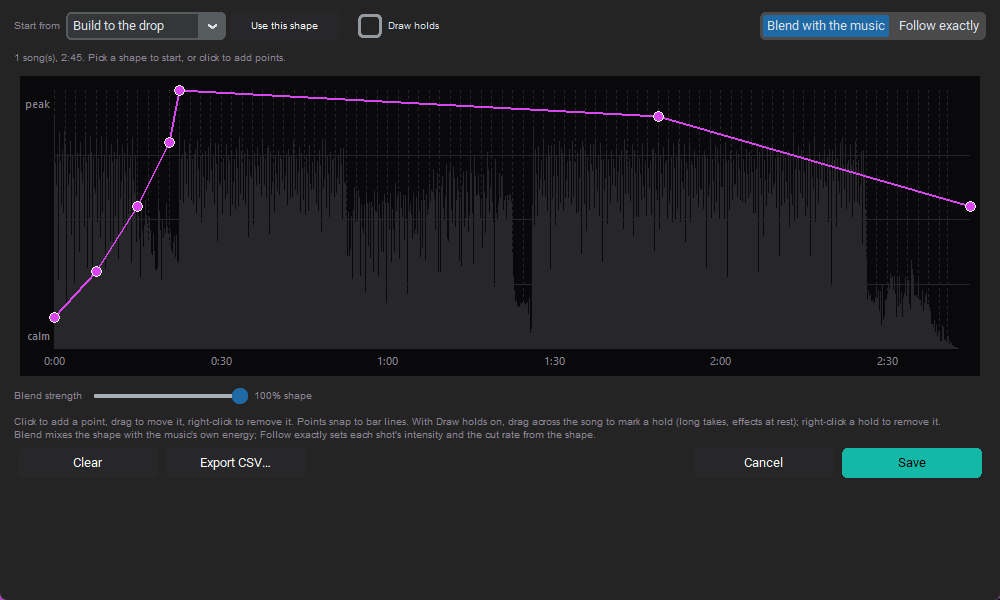Click the 0:30 time label
Screen dimensions: 1000x600
click(x=221, y=362)
